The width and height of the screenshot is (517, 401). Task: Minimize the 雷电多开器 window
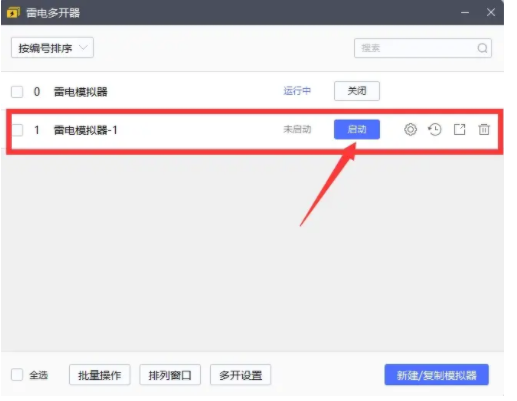point(465,12)
